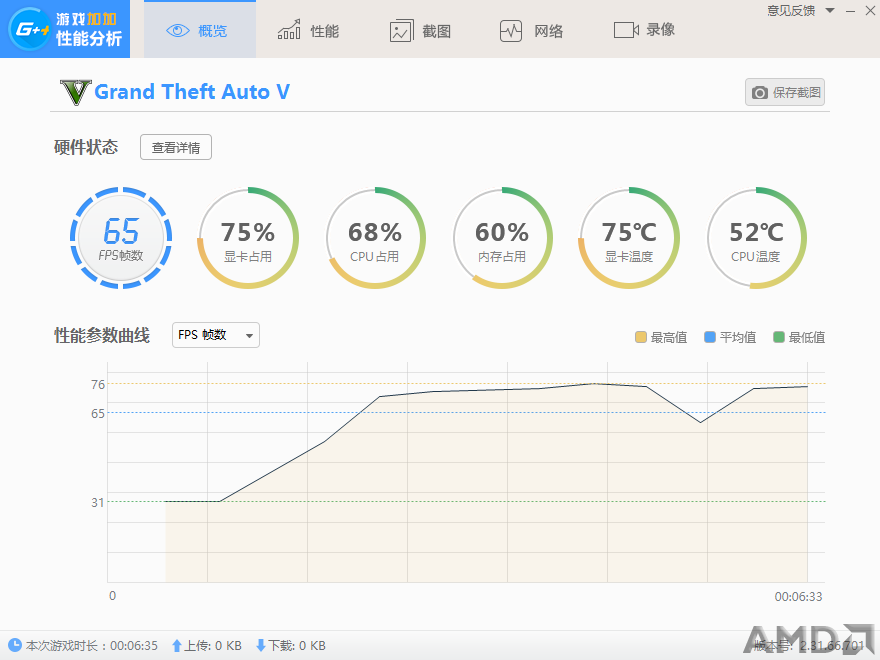The width and height of the screenshot is (880, 660).
Task: Expand the dropdown arrow beside 意见反馈
Action: pyautogui.click(x=830, y=11)
